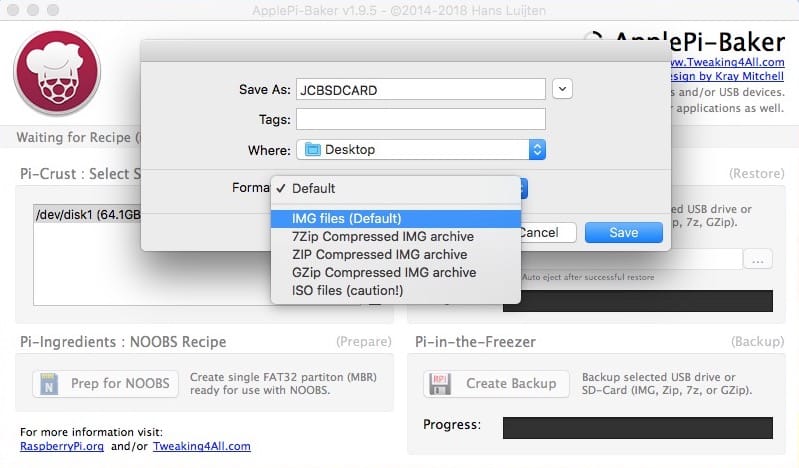Click the Backup progress bar
The width and height of the screenshot is (799, 468).
(x=637, y=428)
